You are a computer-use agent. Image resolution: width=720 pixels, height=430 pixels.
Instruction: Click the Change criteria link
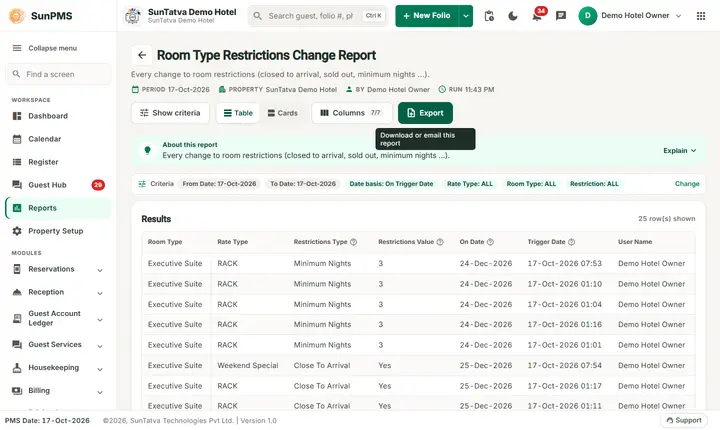(x=687, y=184)
